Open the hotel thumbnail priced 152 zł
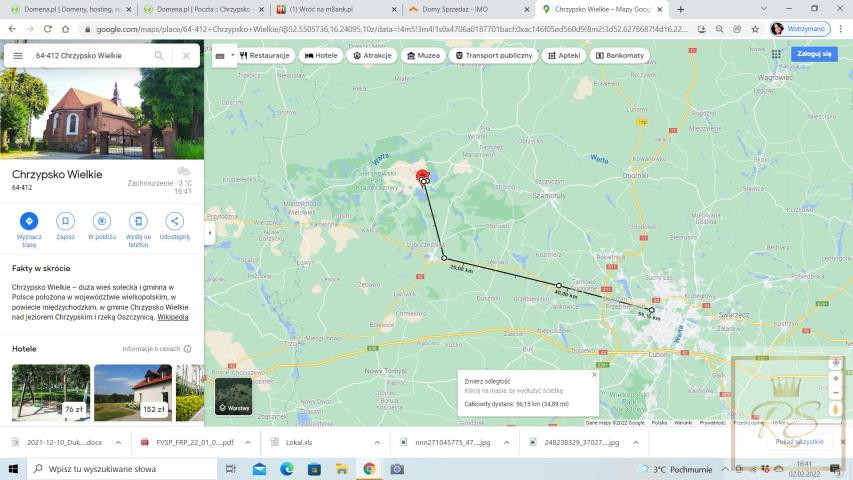 click(x=133, y=392)
